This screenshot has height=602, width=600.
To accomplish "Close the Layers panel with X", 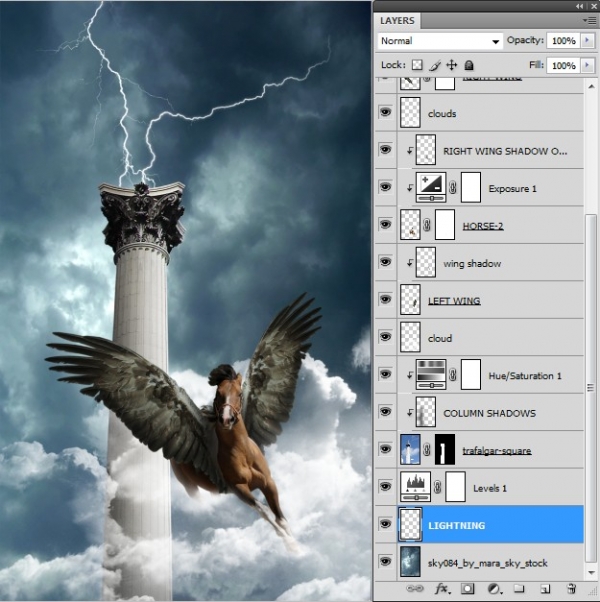I will 593,6.
